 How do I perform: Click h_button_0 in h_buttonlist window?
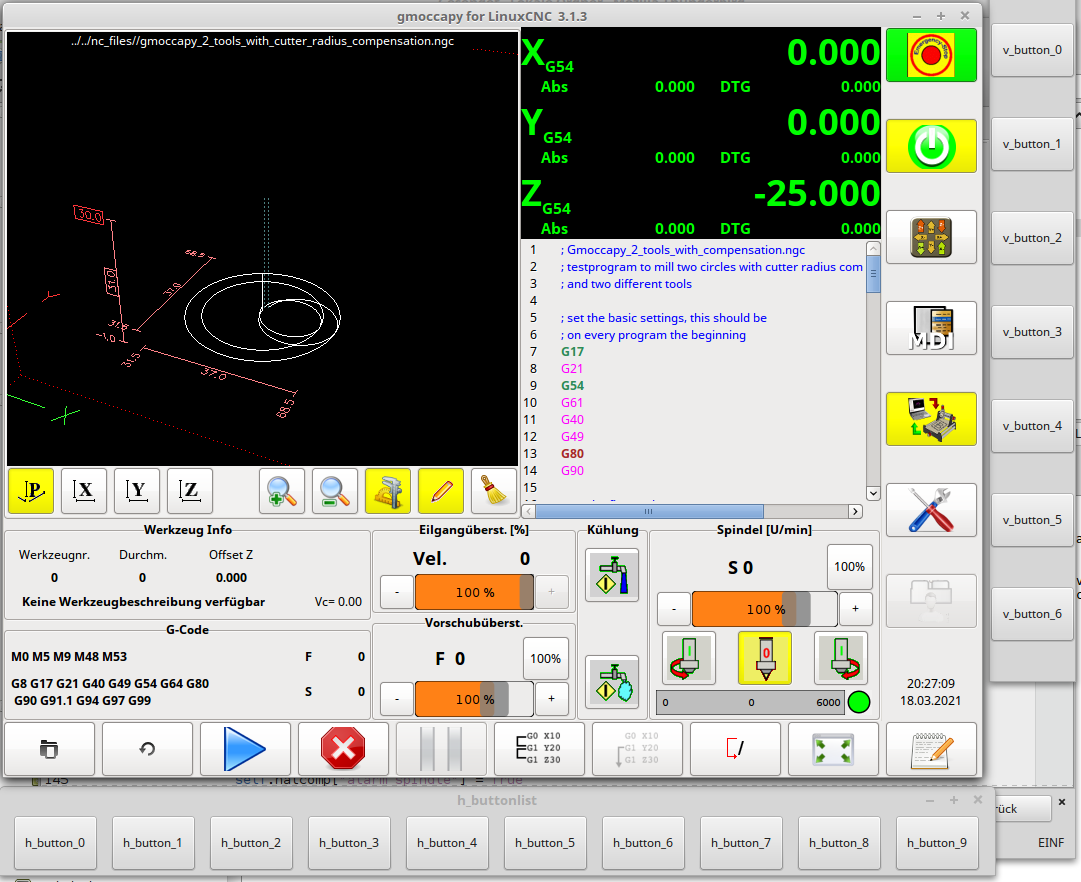click(55, 843)
